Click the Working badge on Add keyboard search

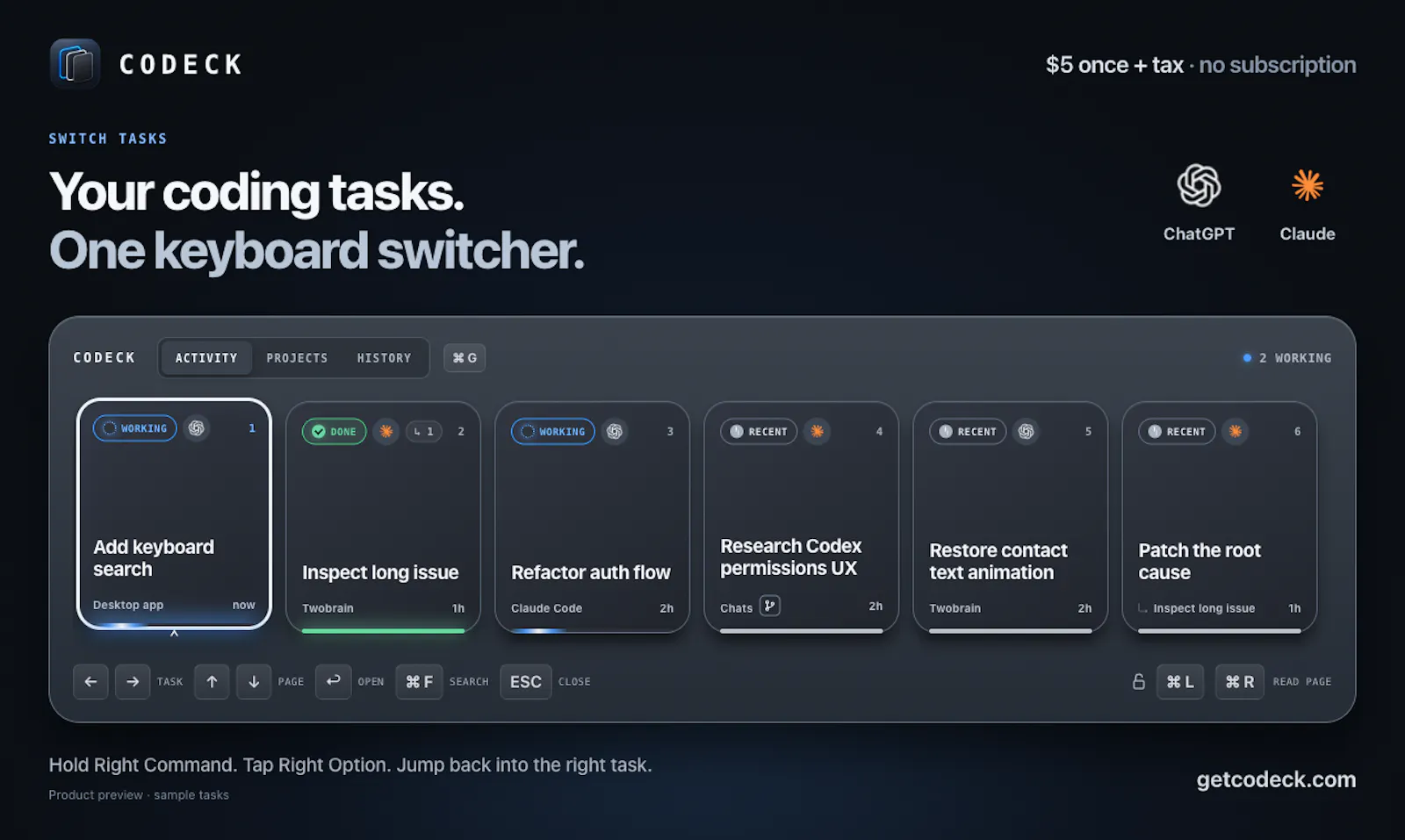[x=135, y=428]
